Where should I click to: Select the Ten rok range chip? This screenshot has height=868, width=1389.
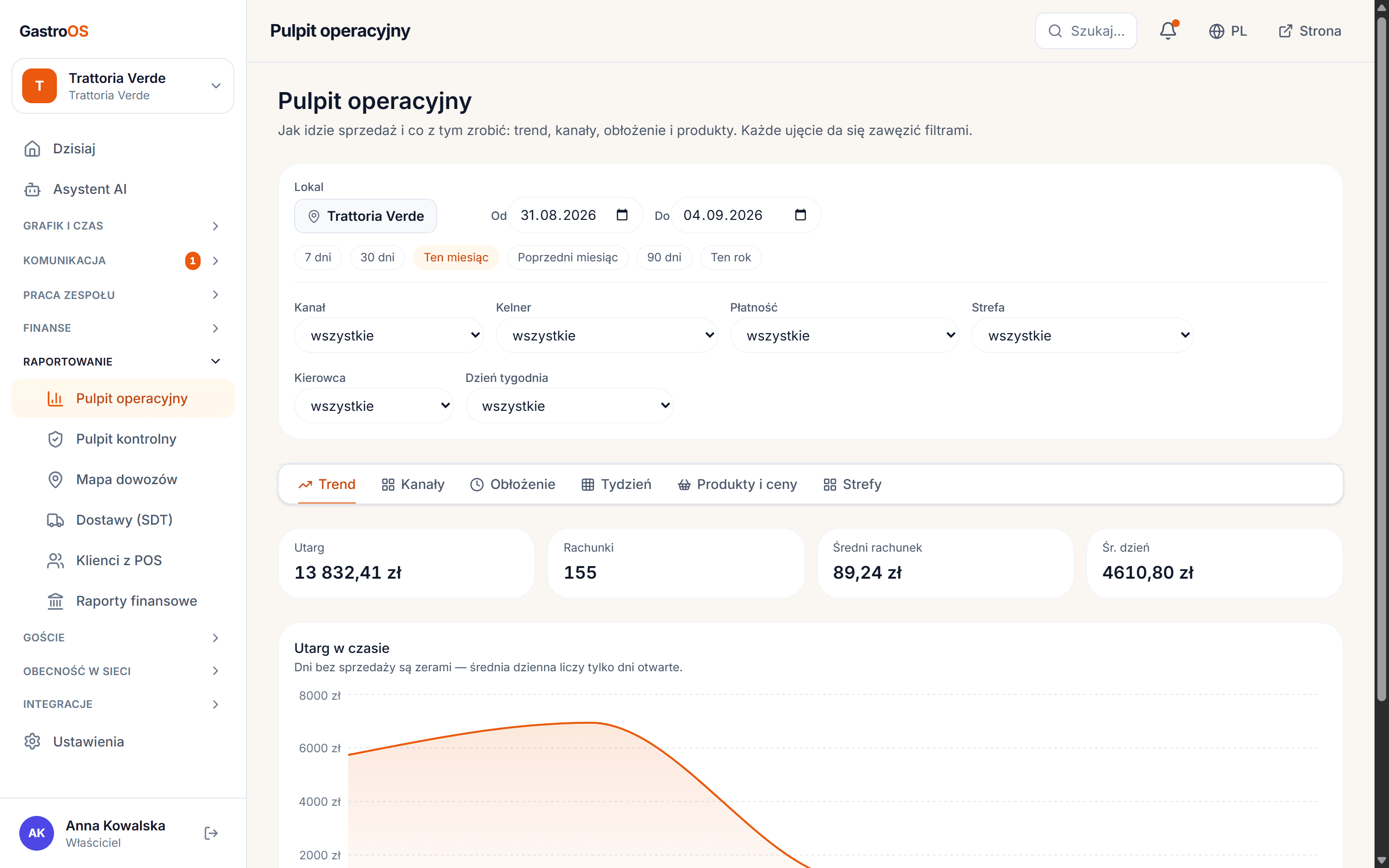point(731,257)
